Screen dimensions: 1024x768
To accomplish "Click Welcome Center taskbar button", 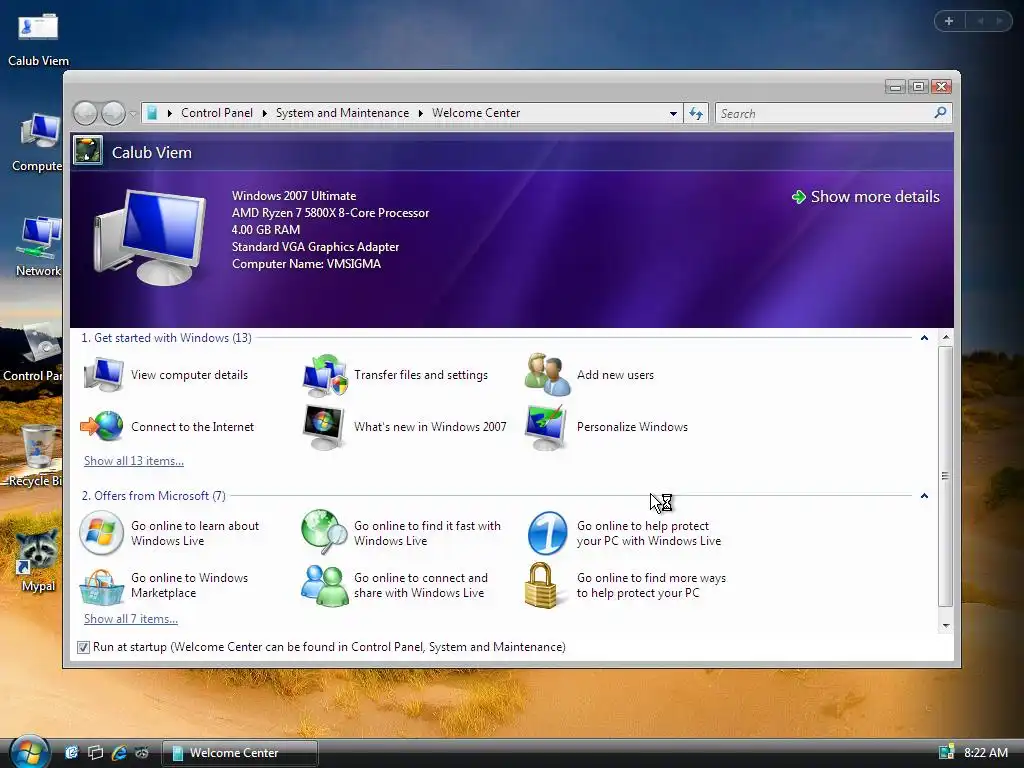I will [240, 753].
